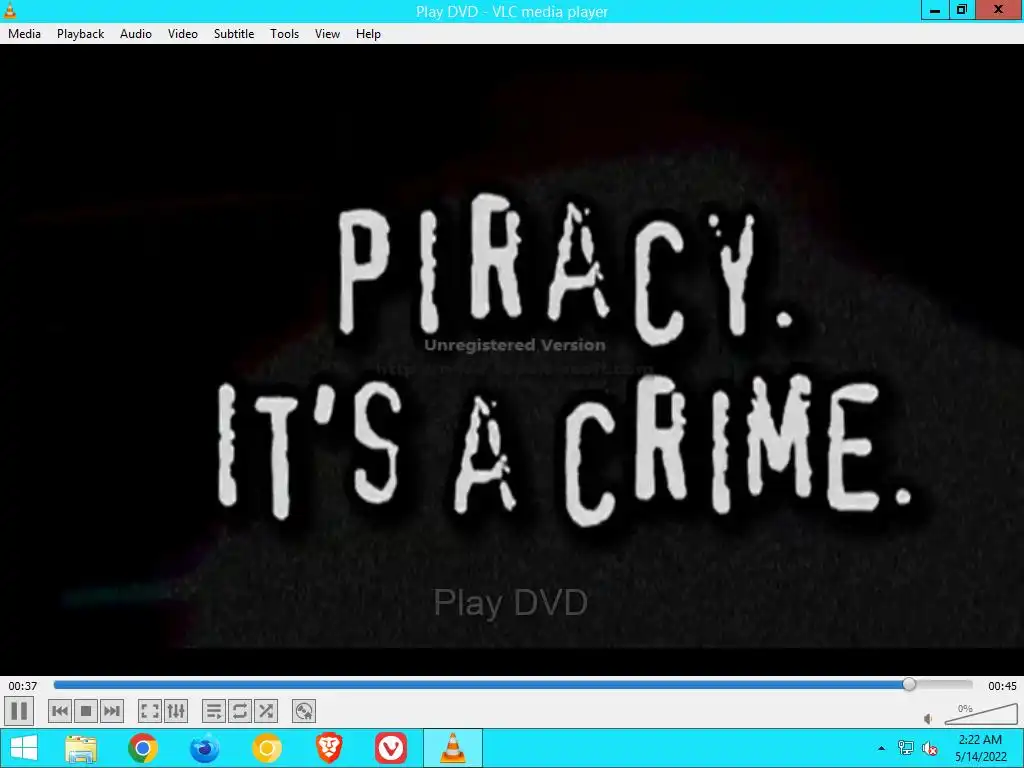Restore down the VLC window
The height and width of the screenshot is (768, 1024).
961,10
